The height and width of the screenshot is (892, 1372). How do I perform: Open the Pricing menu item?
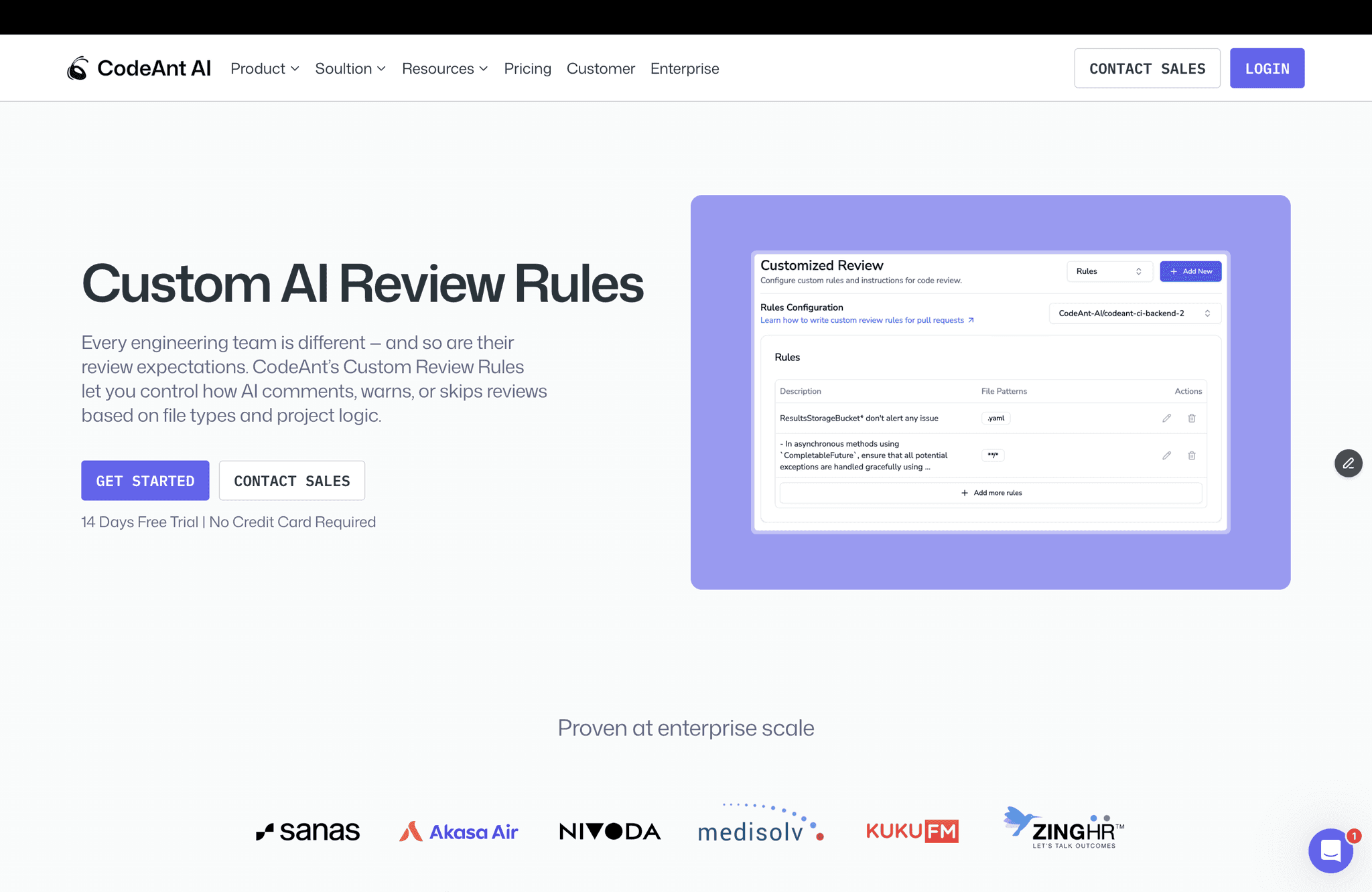527,68
